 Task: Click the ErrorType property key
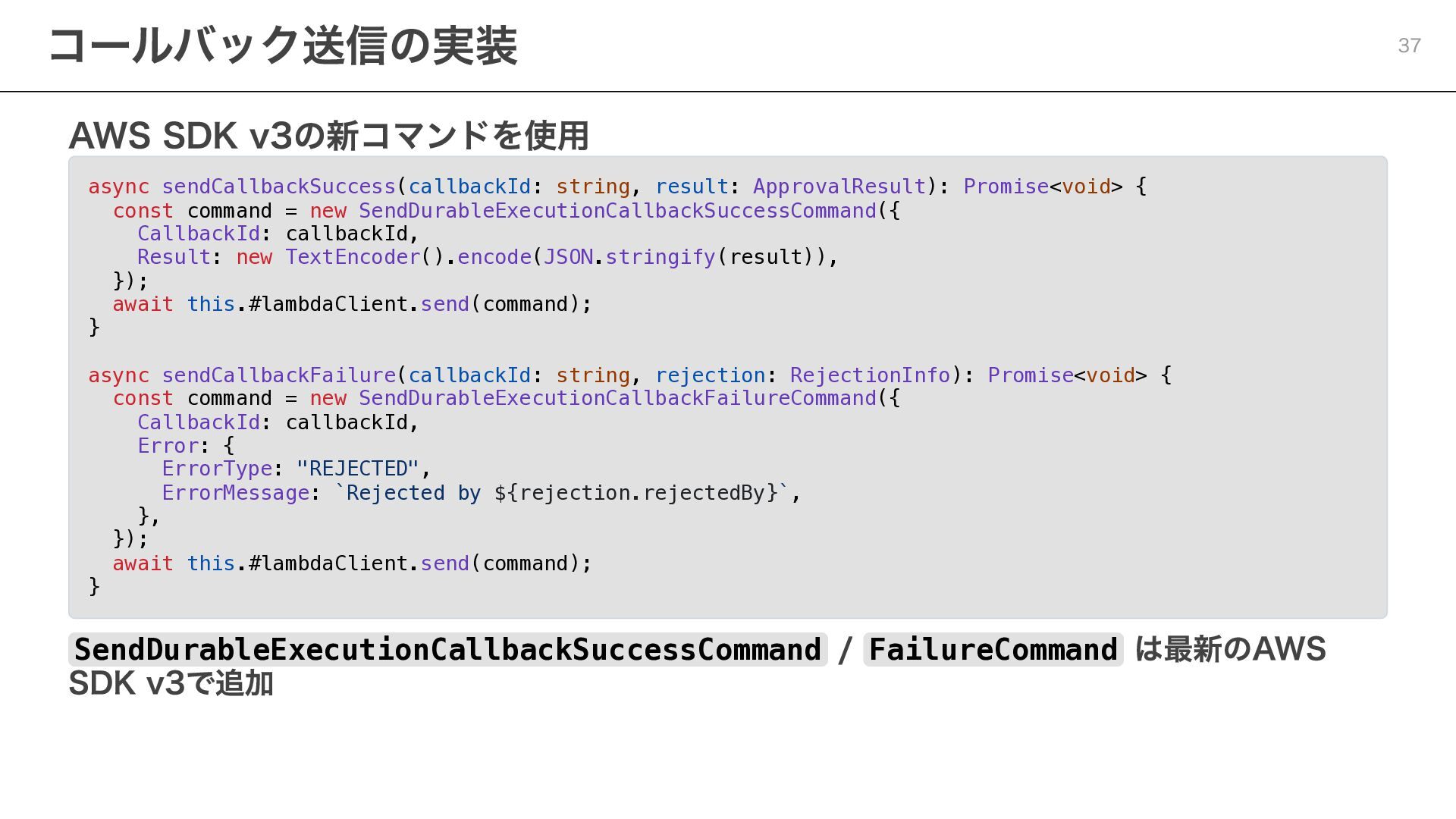(x=217, y=469)
